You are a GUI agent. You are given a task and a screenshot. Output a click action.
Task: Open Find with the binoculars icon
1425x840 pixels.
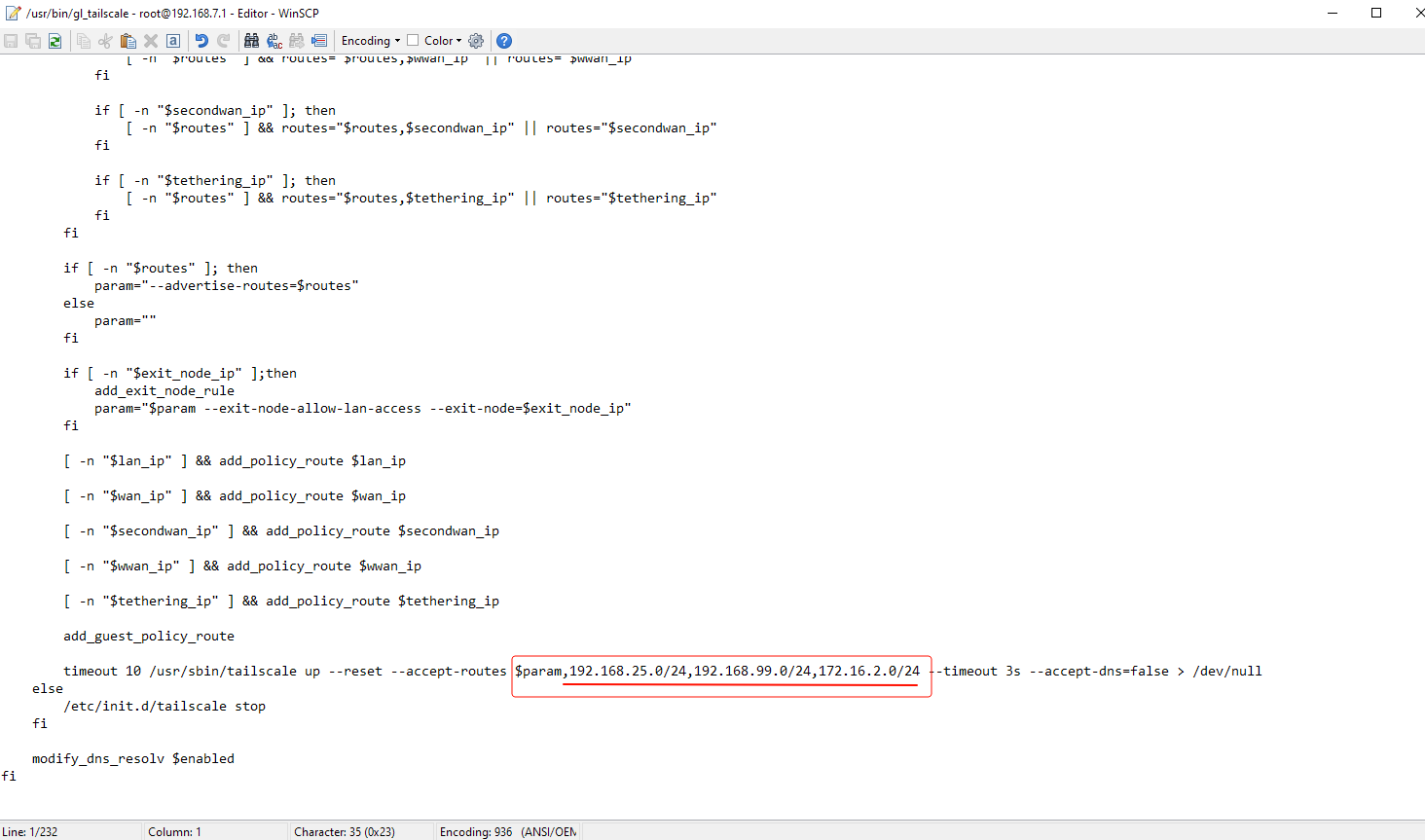point(252,41)
